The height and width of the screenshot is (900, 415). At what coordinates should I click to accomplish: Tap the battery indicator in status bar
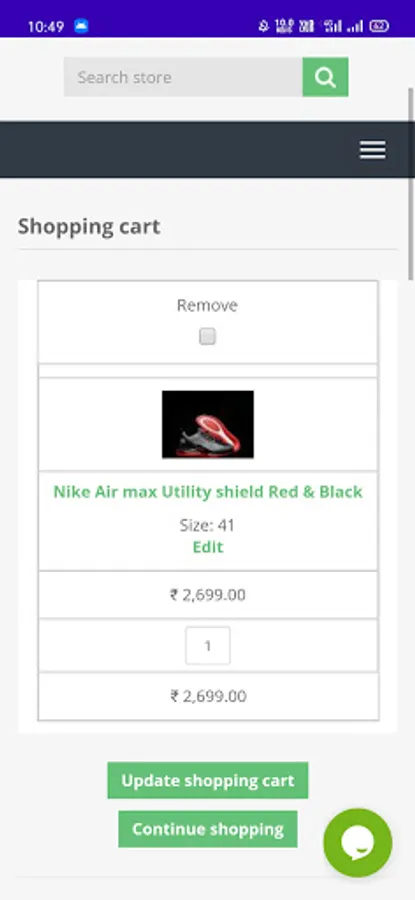click(379, 26)
